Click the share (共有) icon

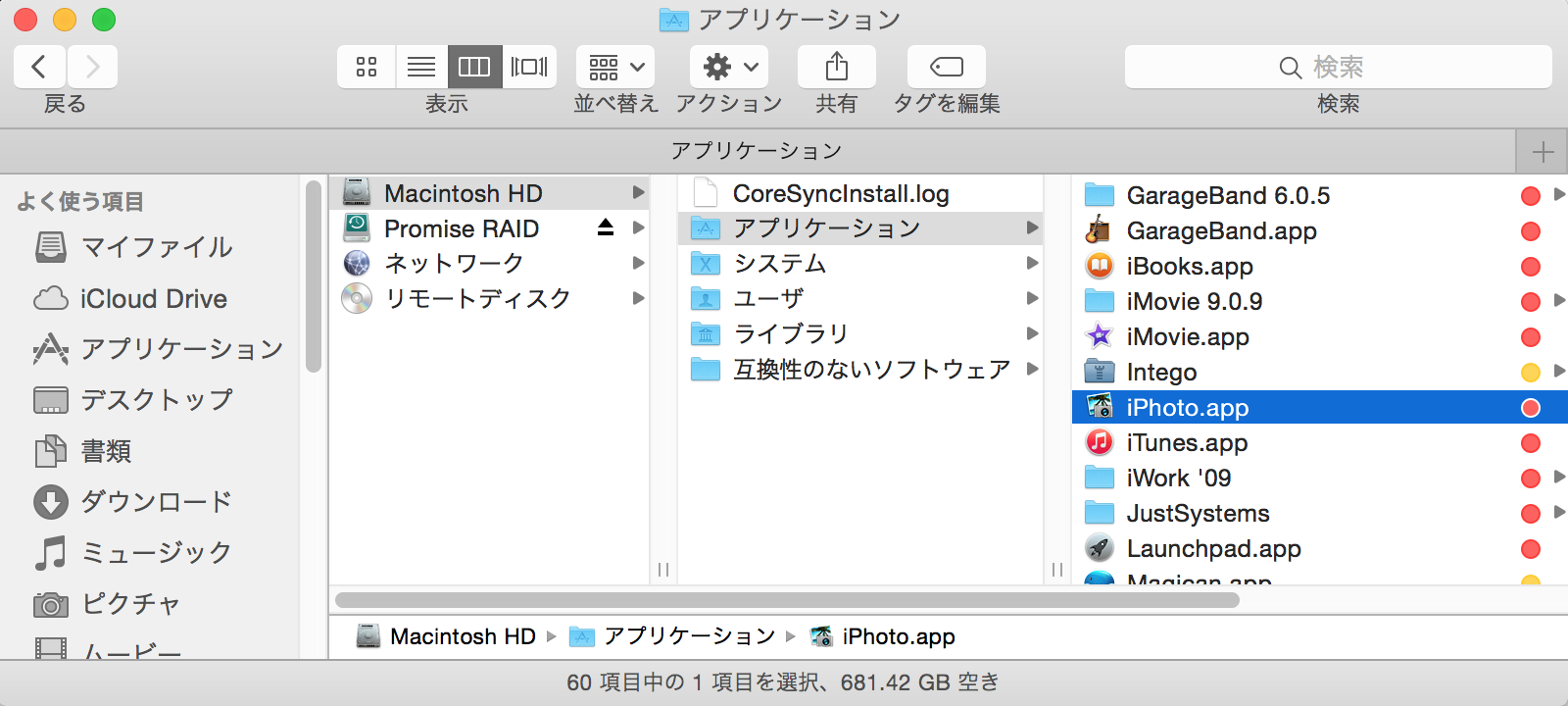tap(836, 67)
